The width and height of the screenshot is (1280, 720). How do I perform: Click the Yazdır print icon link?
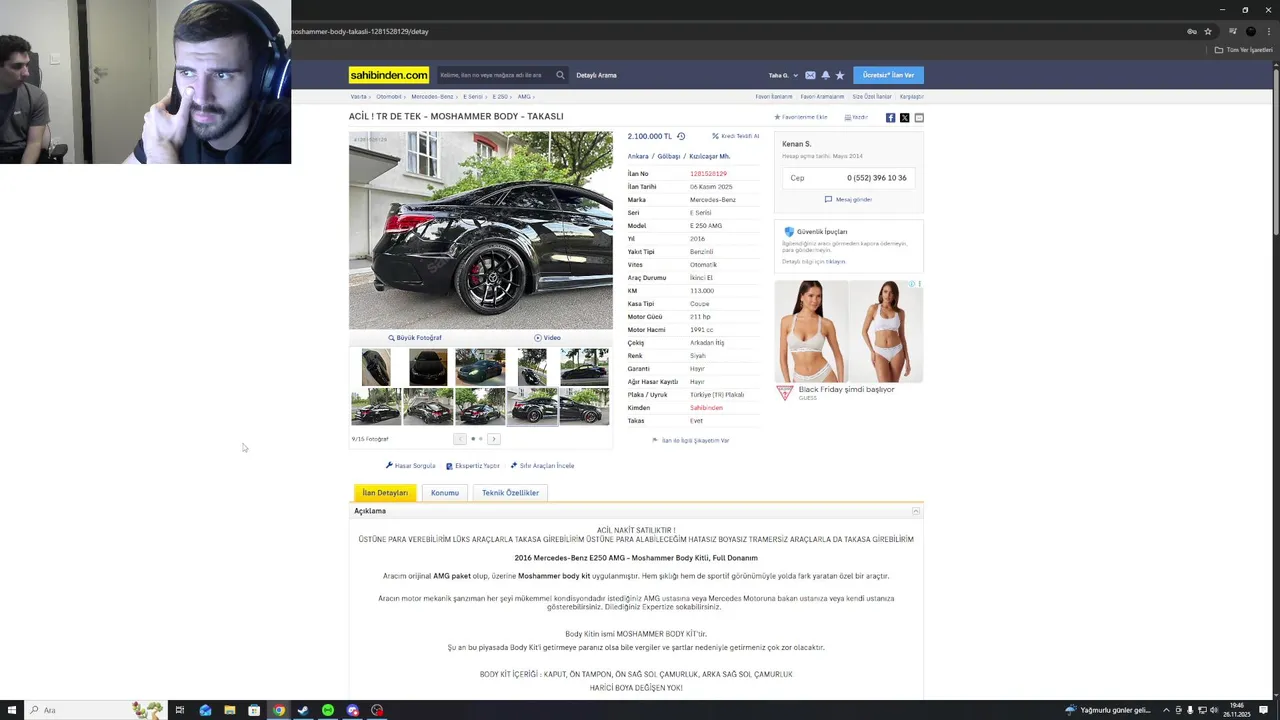click(x=856, y=117)
